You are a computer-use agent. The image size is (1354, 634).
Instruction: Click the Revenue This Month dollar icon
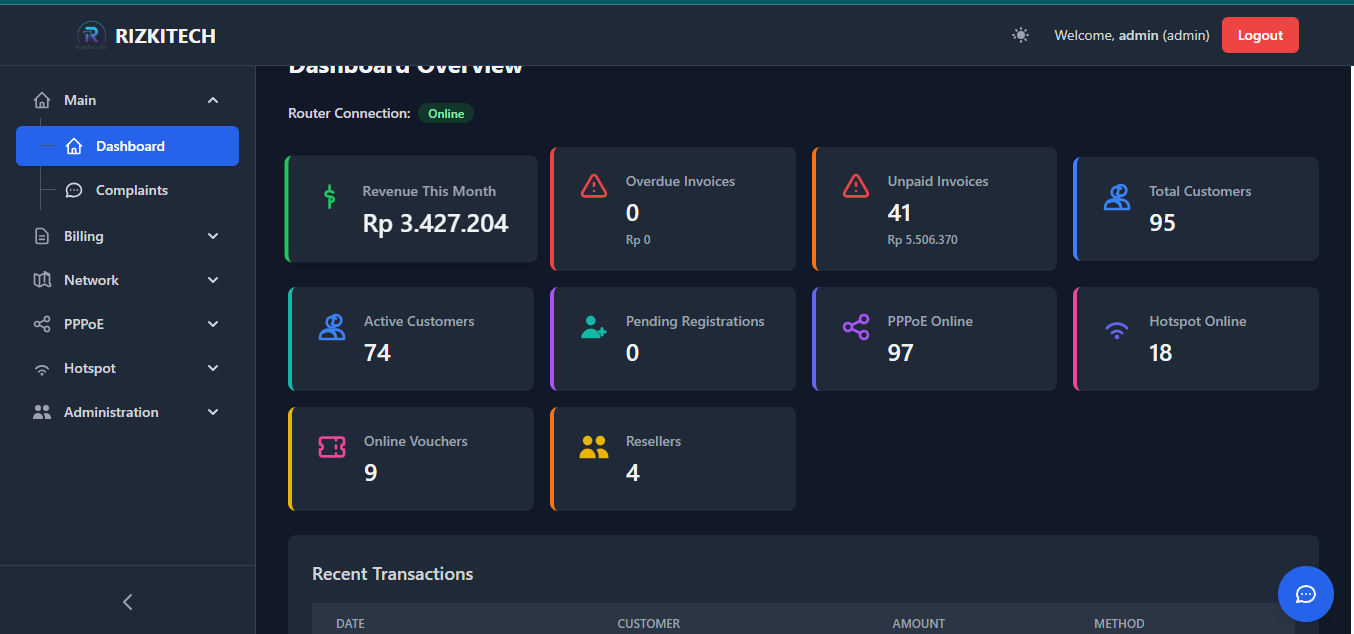[329, 196]
